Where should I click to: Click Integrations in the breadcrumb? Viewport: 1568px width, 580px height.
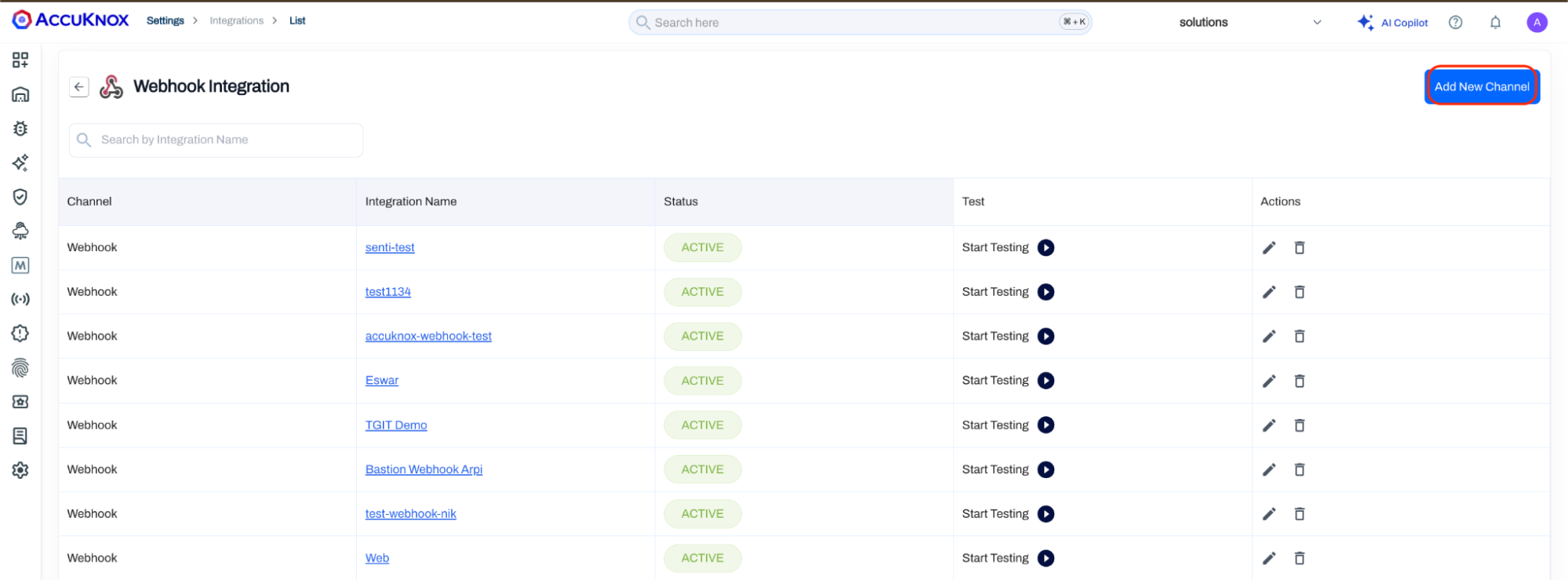(x=237, y=20)
